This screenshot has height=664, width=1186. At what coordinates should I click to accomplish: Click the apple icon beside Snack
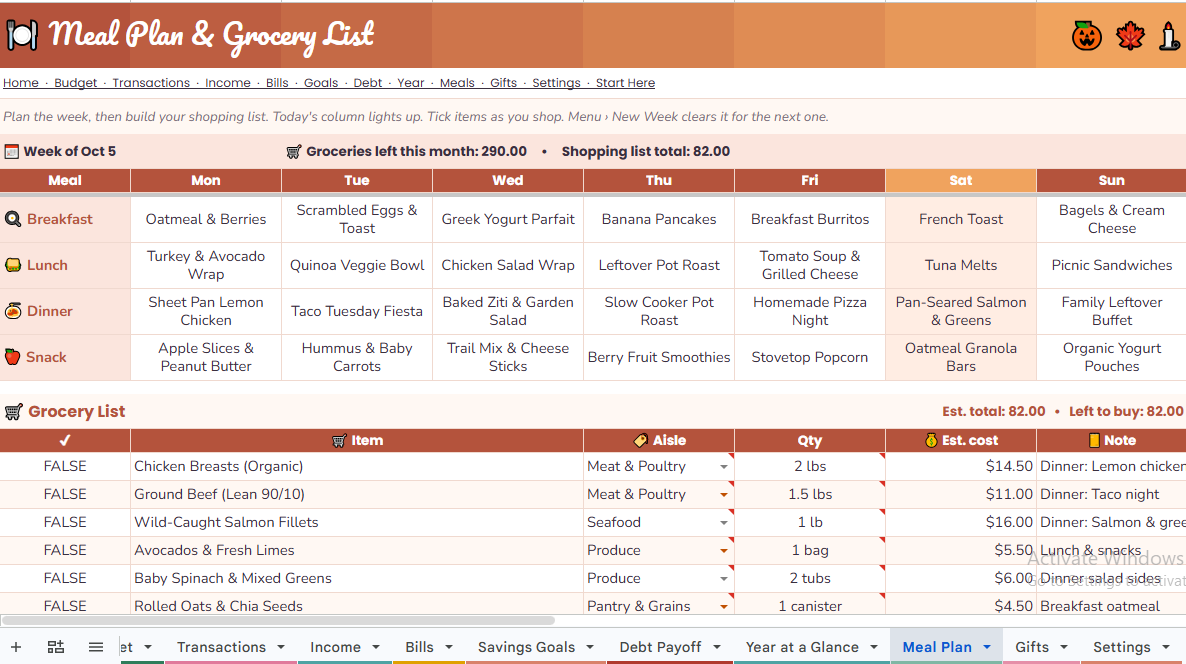(x=12, y=357)
